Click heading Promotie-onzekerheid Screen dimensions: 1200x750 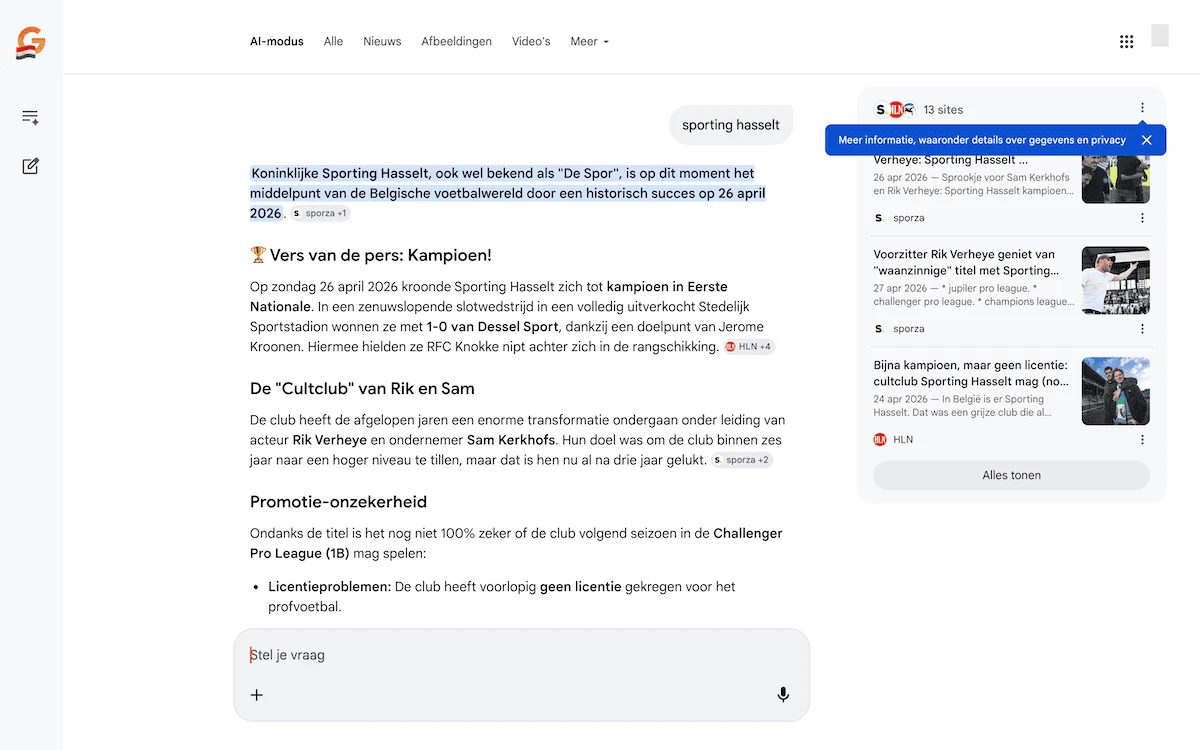click(339, 501)
